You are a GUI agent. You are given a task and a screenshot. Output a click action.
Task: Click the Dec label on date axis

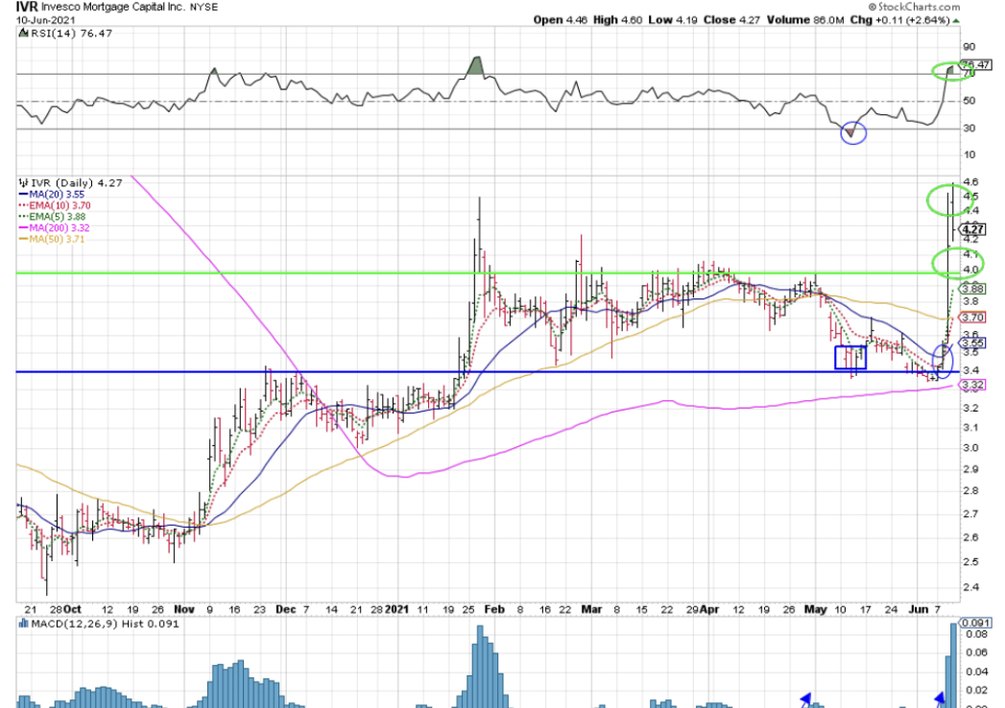pos(285,609)
